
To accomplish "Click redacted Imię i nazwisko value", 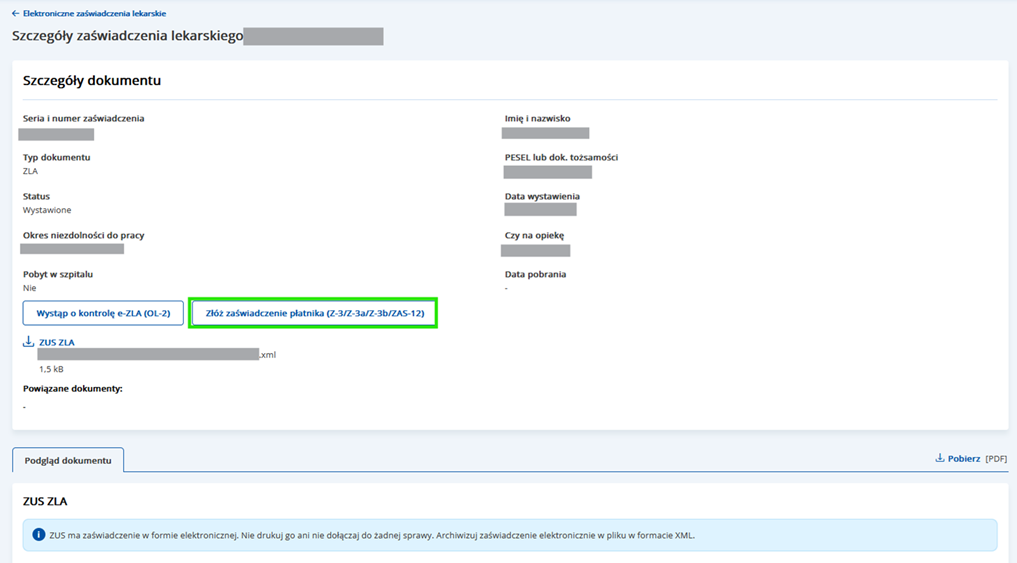I will point(546,133).
